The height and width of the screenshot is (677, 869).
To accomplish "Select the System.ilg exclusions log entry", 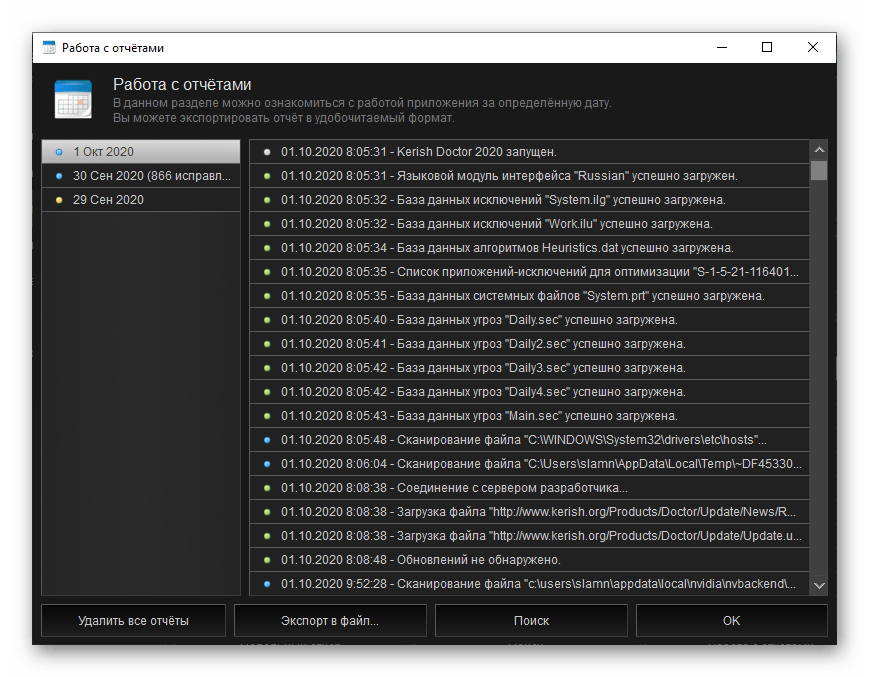I will point(529,199).
